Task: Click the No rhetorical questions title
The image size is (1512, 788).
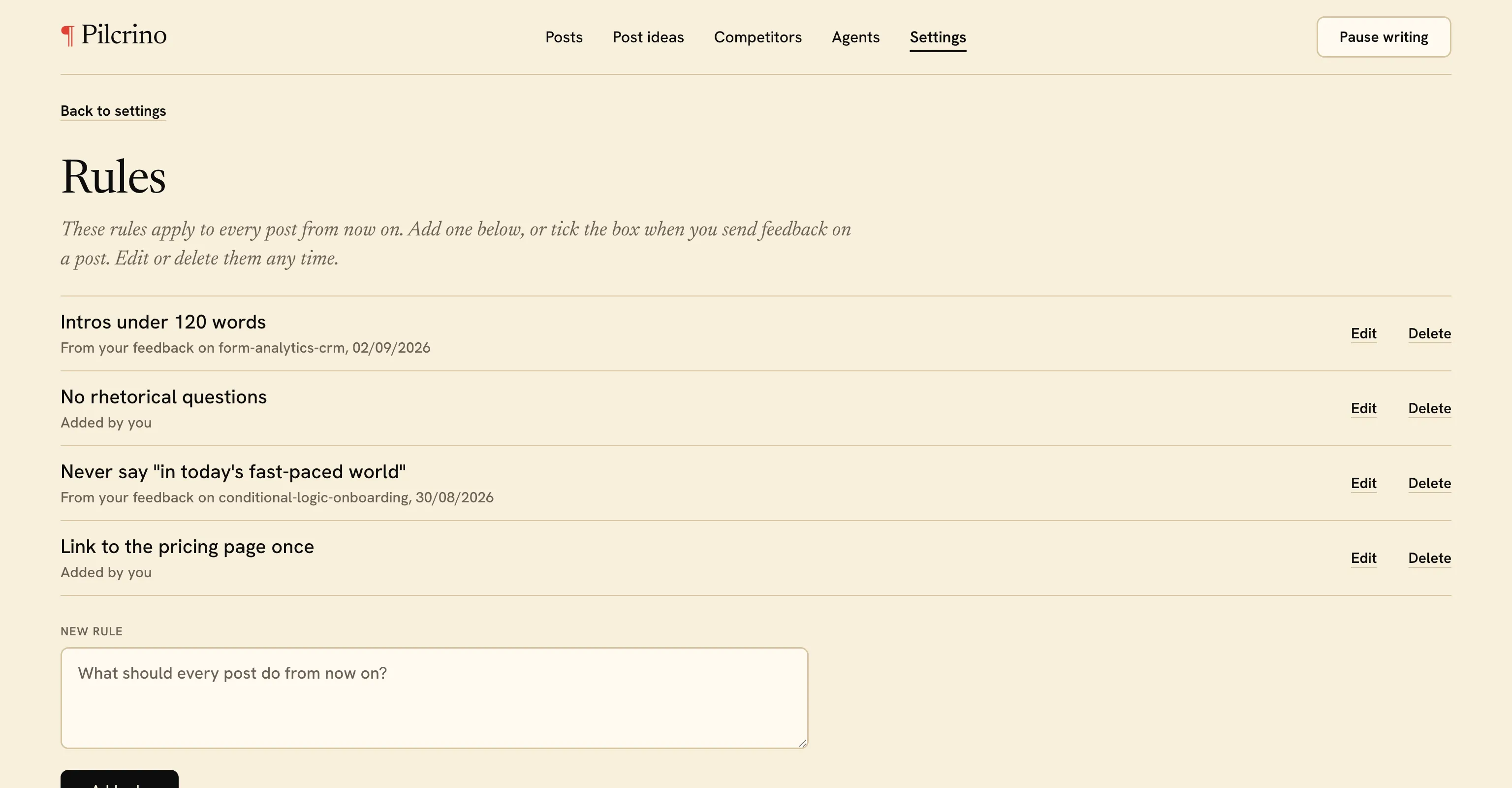Action: (x=164, y=397)
